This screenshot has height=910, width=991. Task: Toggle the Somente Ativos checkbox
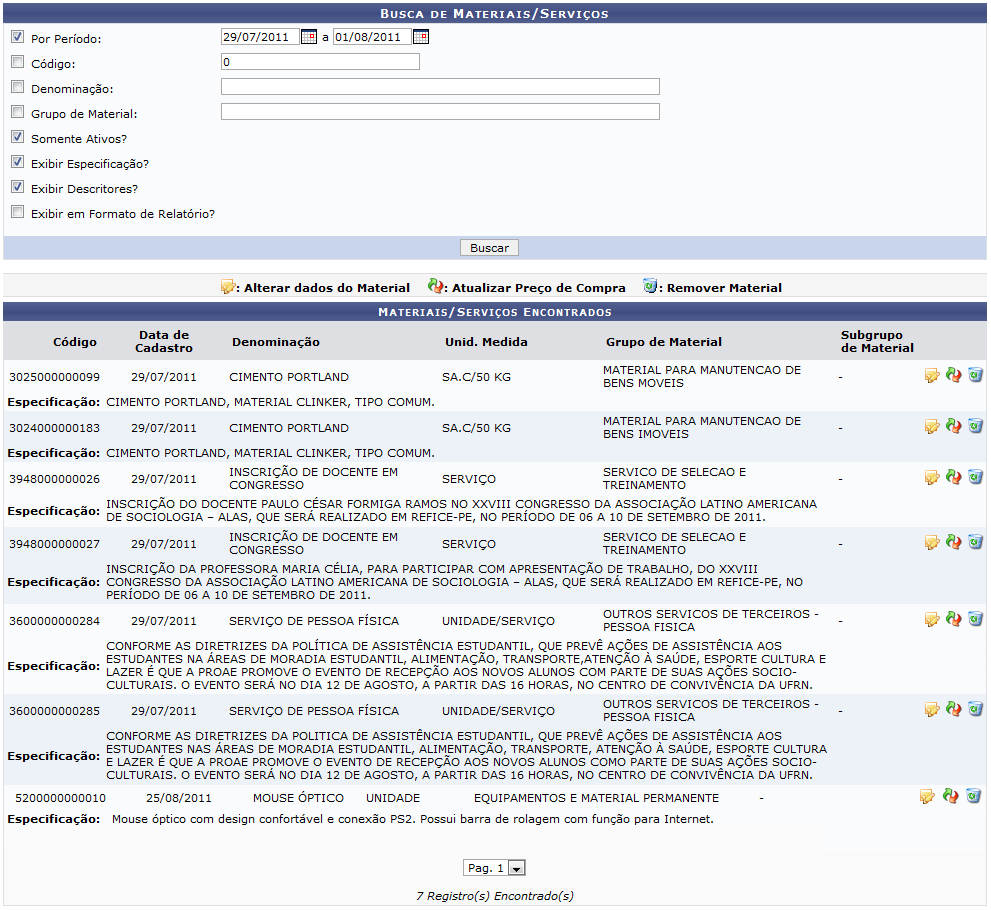pyautogui.click(x=18, y=137)
